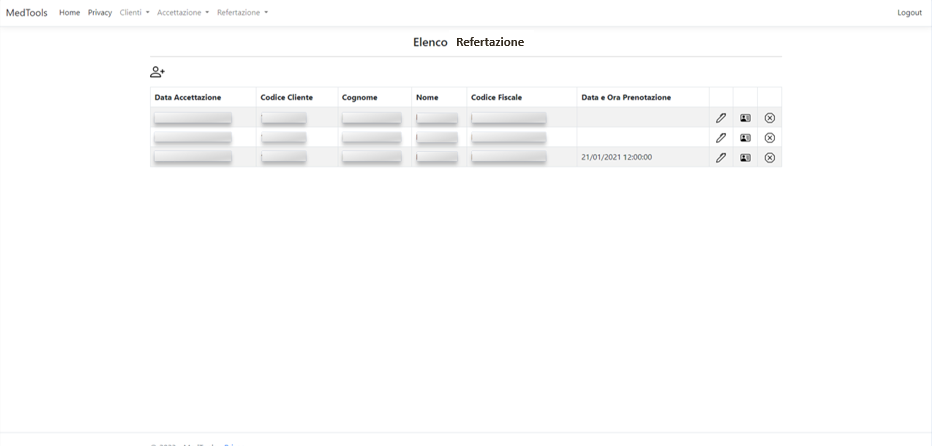Expand the Accettazione dropdown menu
This screenshot has height=446, width=932.
point(183,12)
